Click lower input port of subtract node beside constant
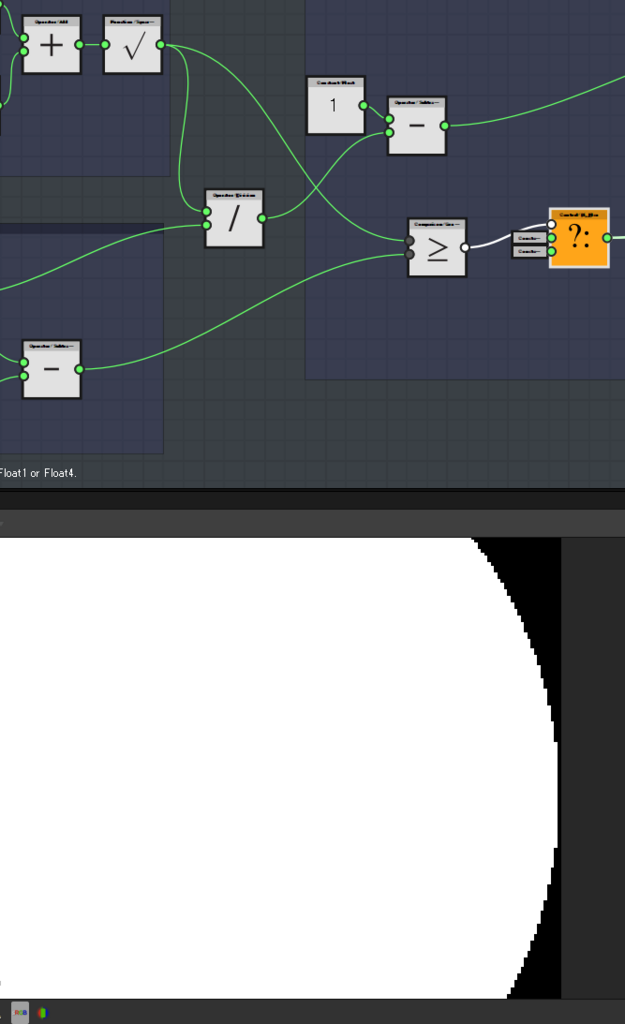625x1024 pixels. tap(389, 133)
